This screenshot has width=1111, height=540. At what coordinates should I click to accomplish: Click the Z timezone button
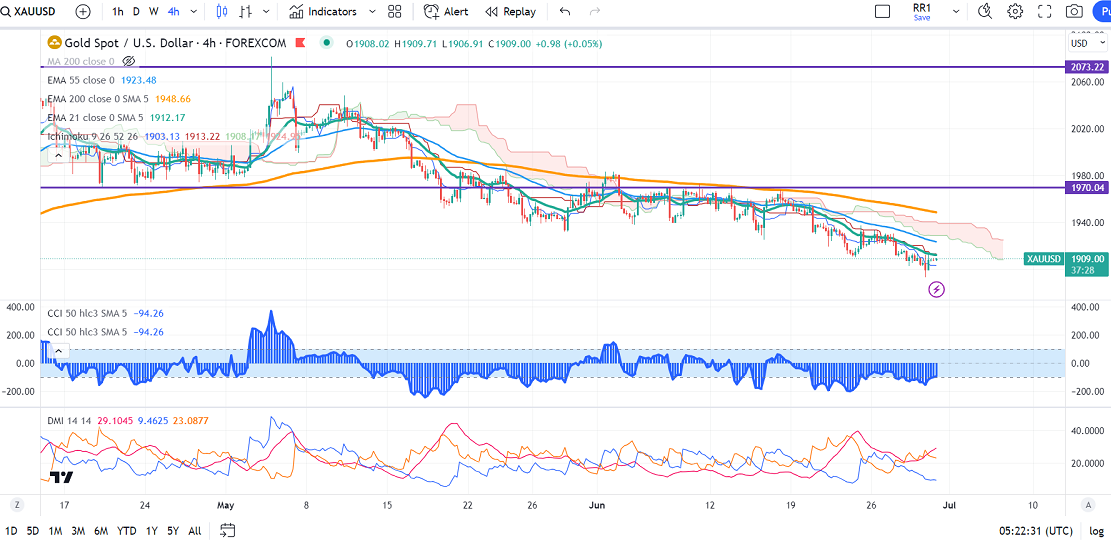click(16, 505)
